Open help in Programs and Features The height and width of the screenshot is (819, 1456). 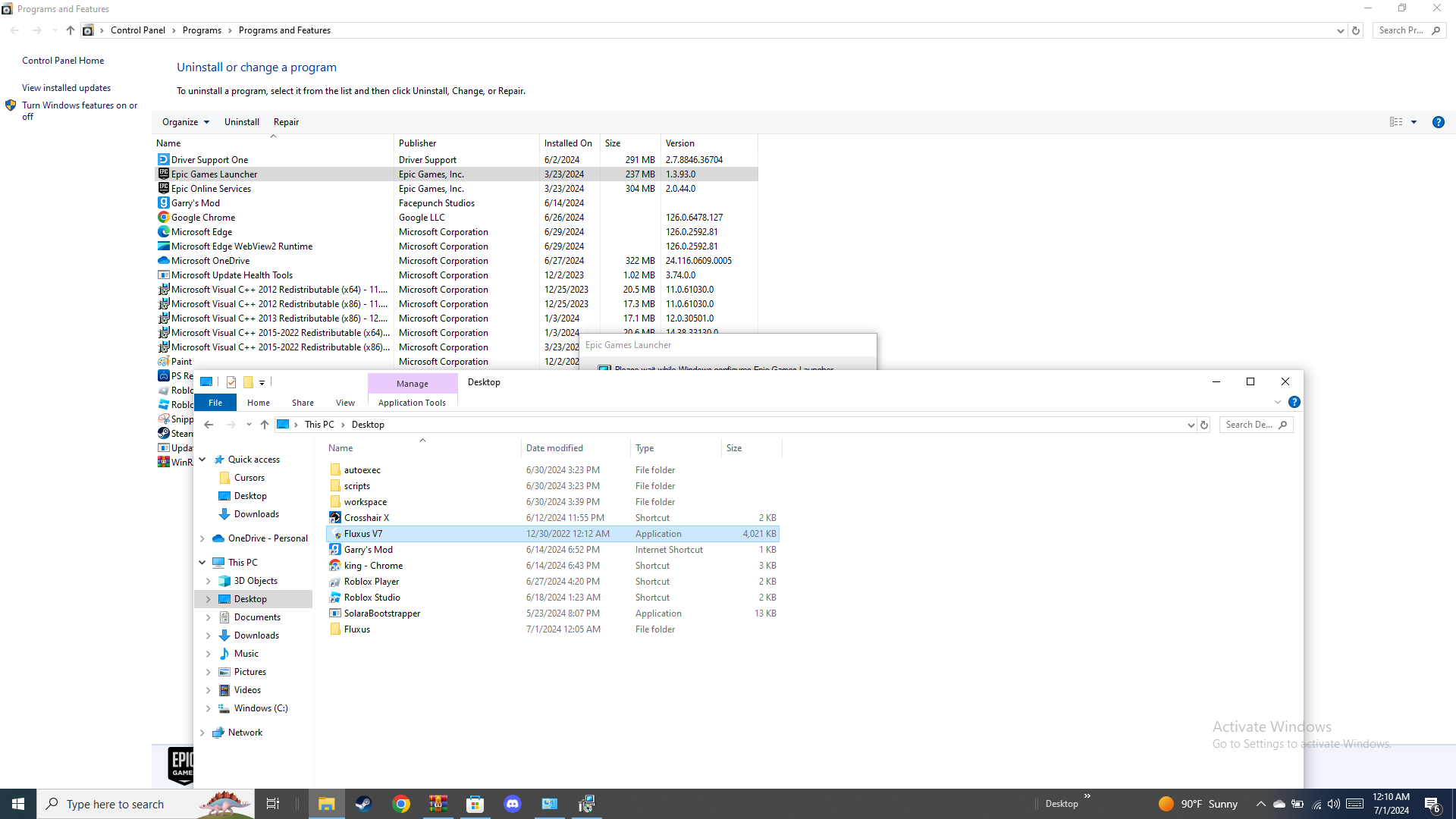(1439, 122)
